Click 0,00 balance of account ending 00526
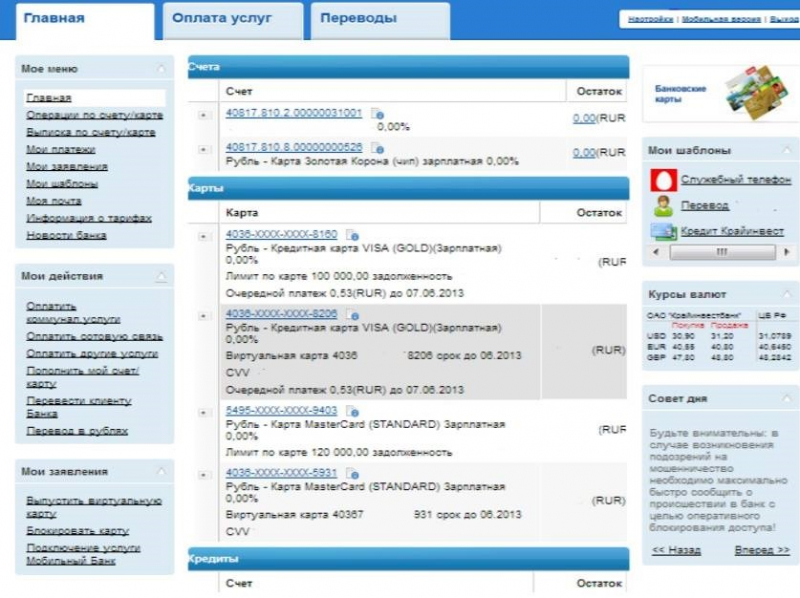Viewport: 800px width, 598px height. pyautogui.click(x=584, y=153)
